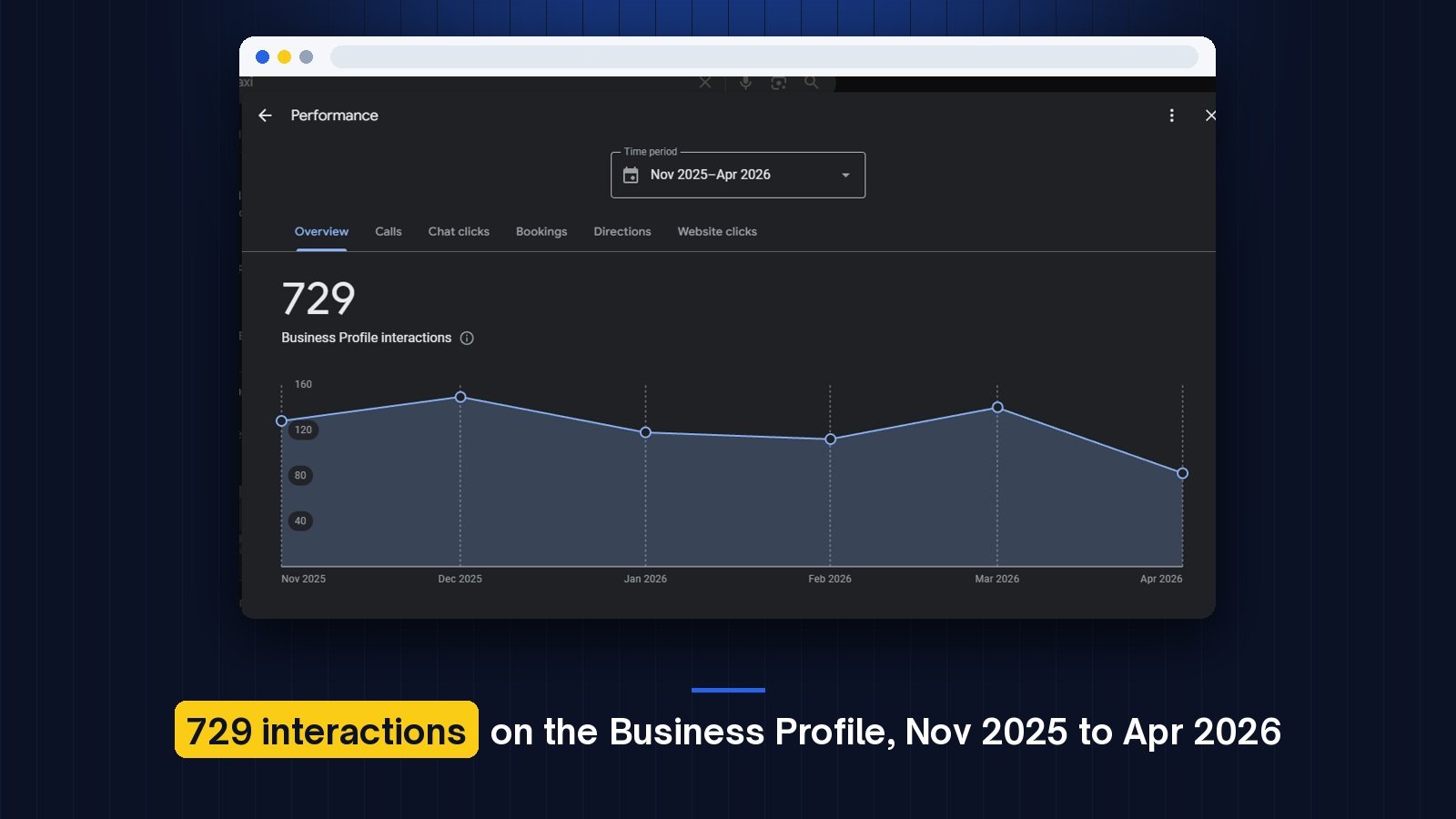Image resolution: width=1456 pixels, height=819 pixels.
Task: Click the Jan 2026 chart data point
Action: pos(645,432)
